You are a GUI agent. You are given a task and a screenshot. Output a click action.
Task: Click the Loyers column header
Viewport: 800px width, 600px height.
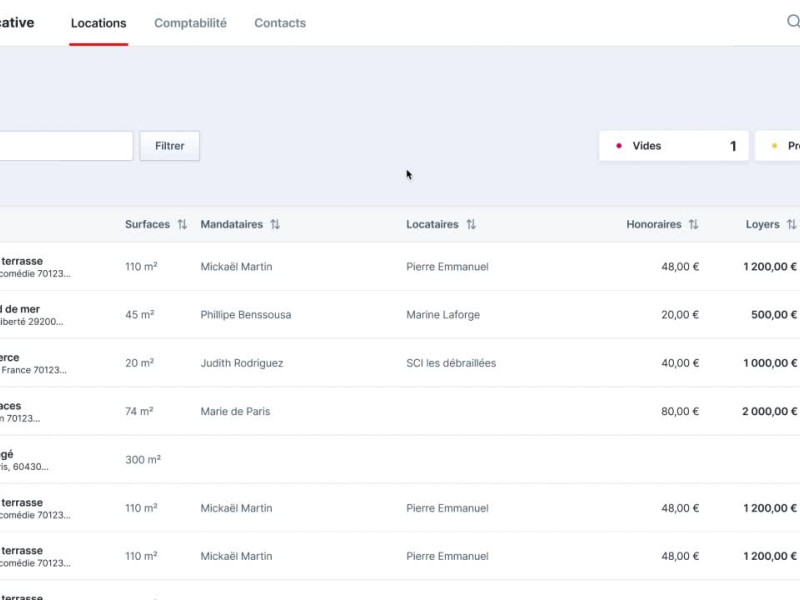pyautogui.click(x=762, y=224)
